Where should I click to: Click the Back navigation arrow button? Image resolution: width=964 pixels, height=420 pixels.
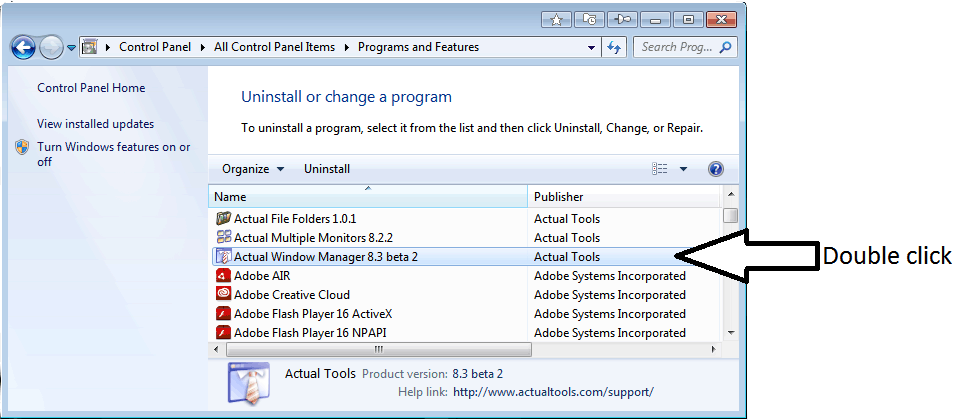coord(23,47)
